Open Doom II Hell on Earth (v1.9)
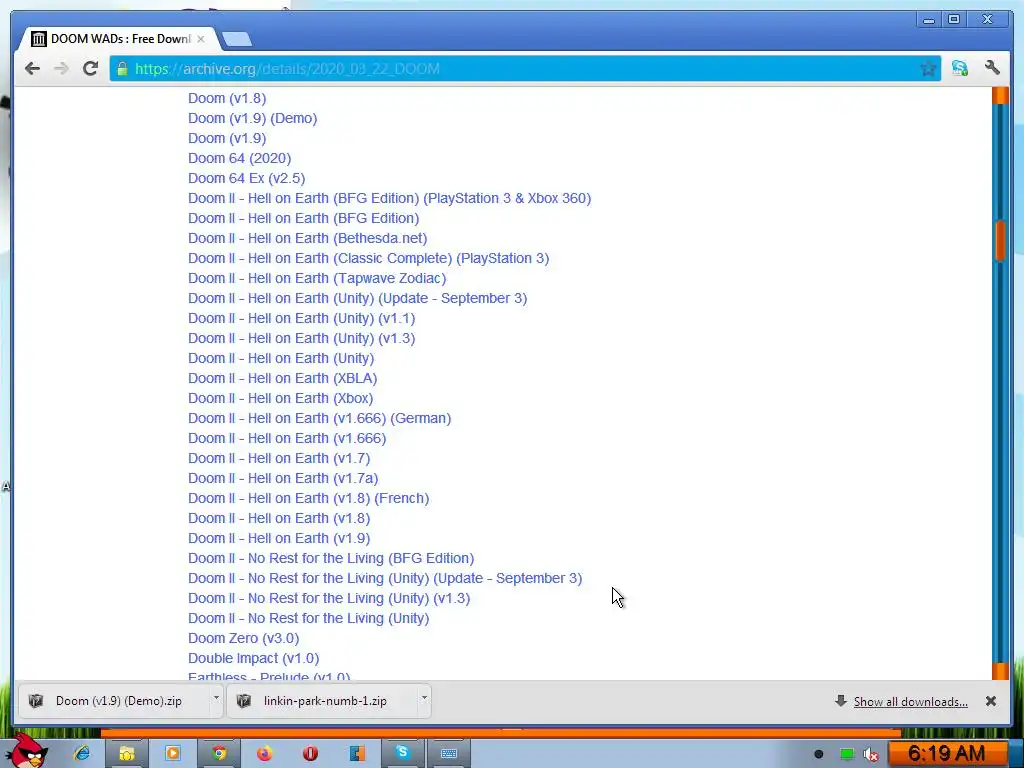Viewport: 1024px width, 768px height. pos(279,538)
